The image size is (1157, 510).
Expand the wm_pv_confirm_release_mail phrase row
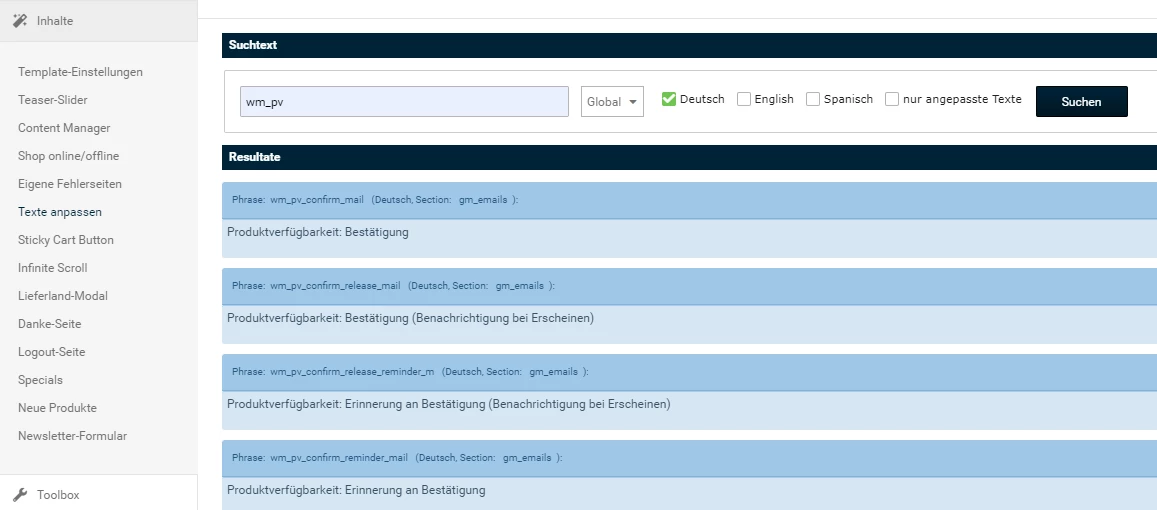pos(688,286)
